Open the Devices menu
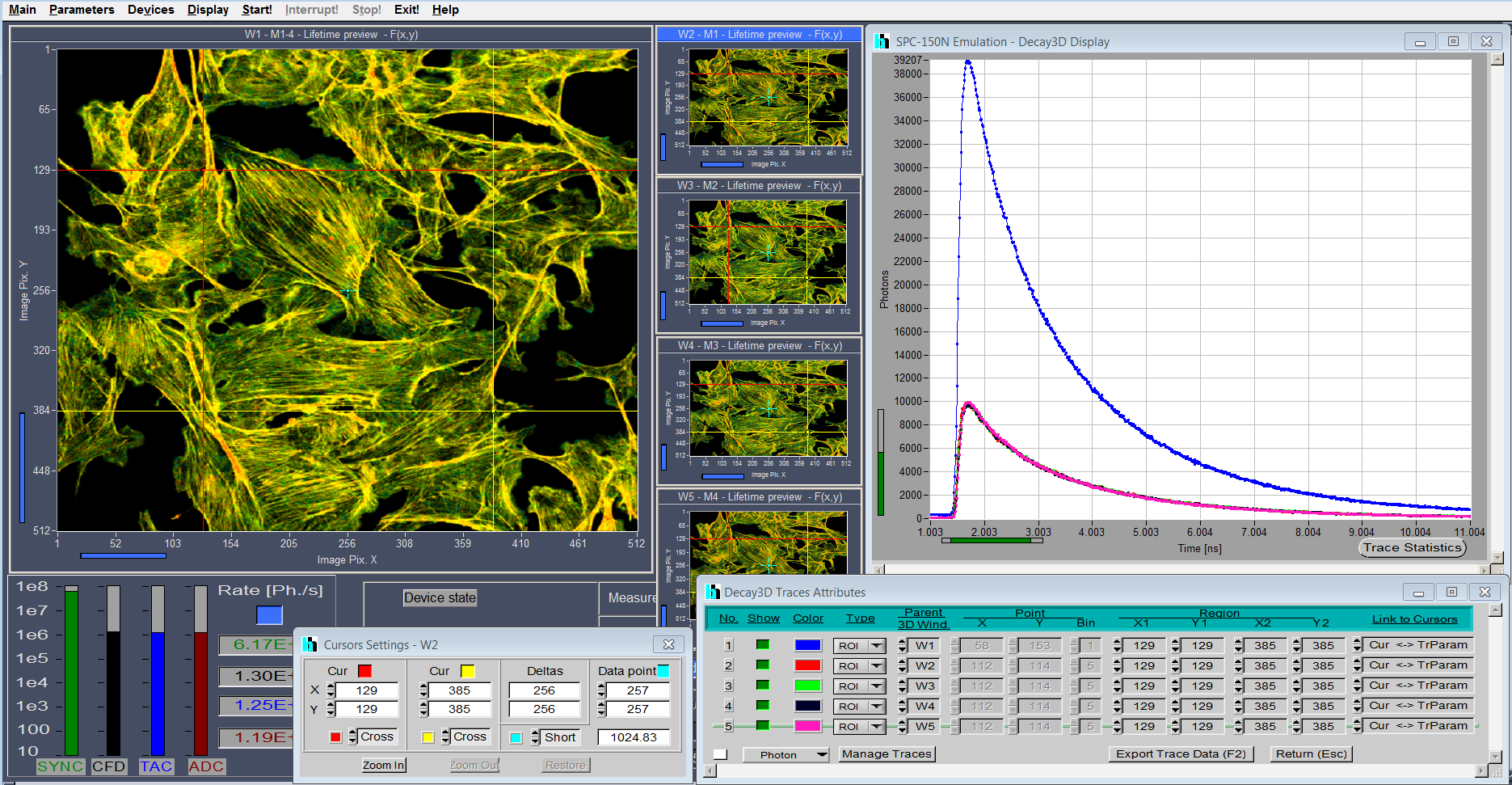Image resolution: width=1512 pixels, height=785 pixels. 150,10
